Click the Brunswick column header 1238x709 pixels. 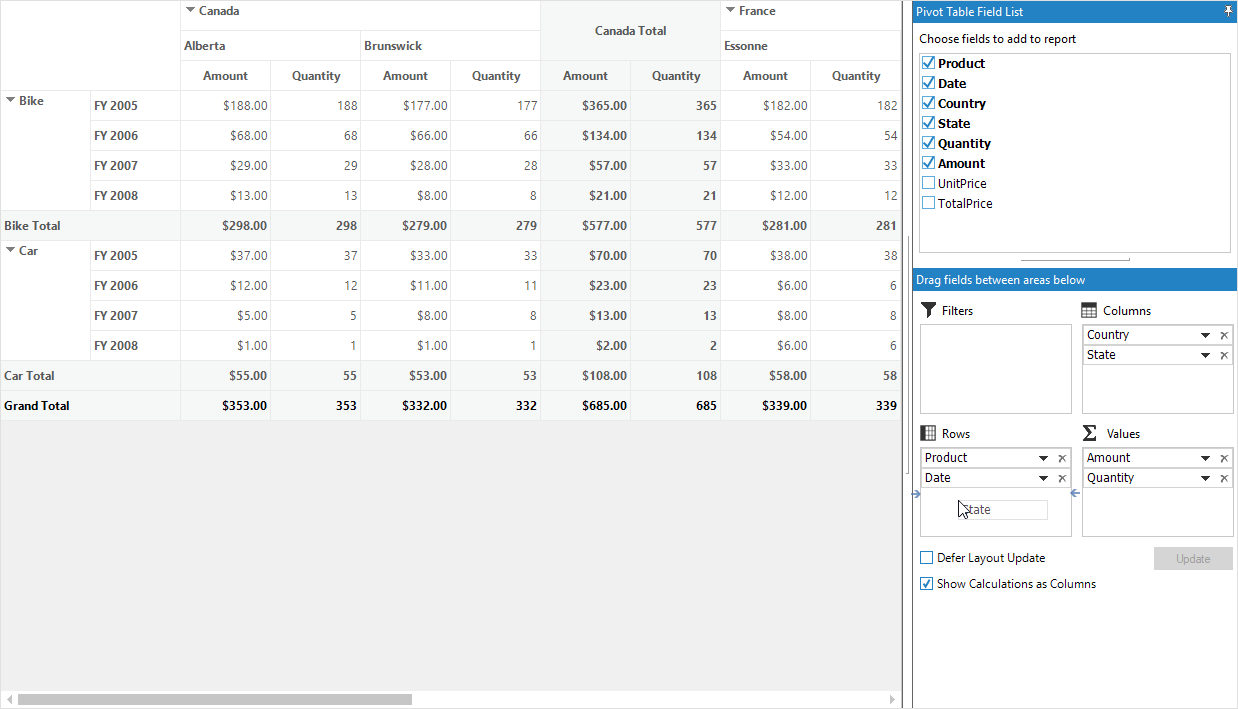tap(450, 46)
